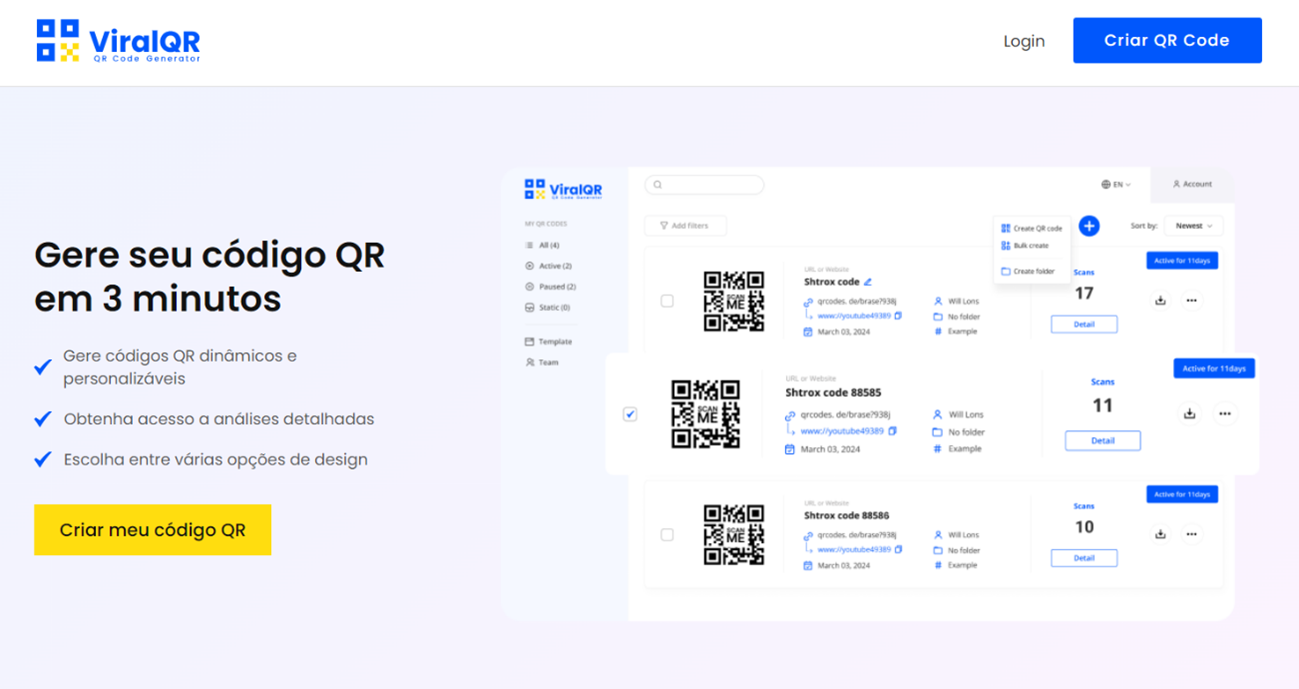Click the 'Example' tag in the 88586 card
Screen dimensions: 1299x689
click(x=962, y=566)
